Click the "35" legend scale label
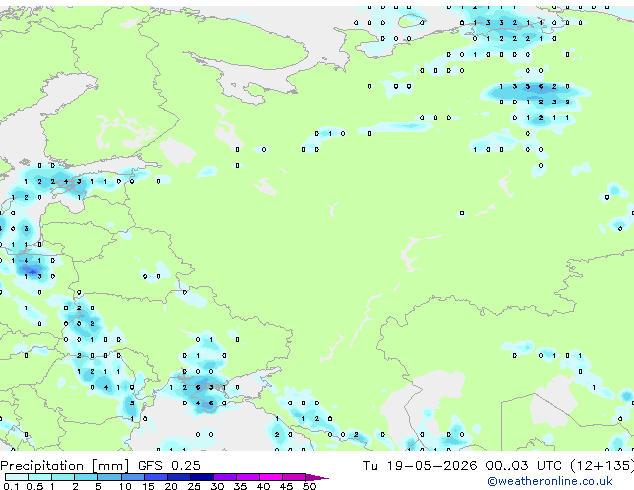The image size is (634, 490). point(240,486)
